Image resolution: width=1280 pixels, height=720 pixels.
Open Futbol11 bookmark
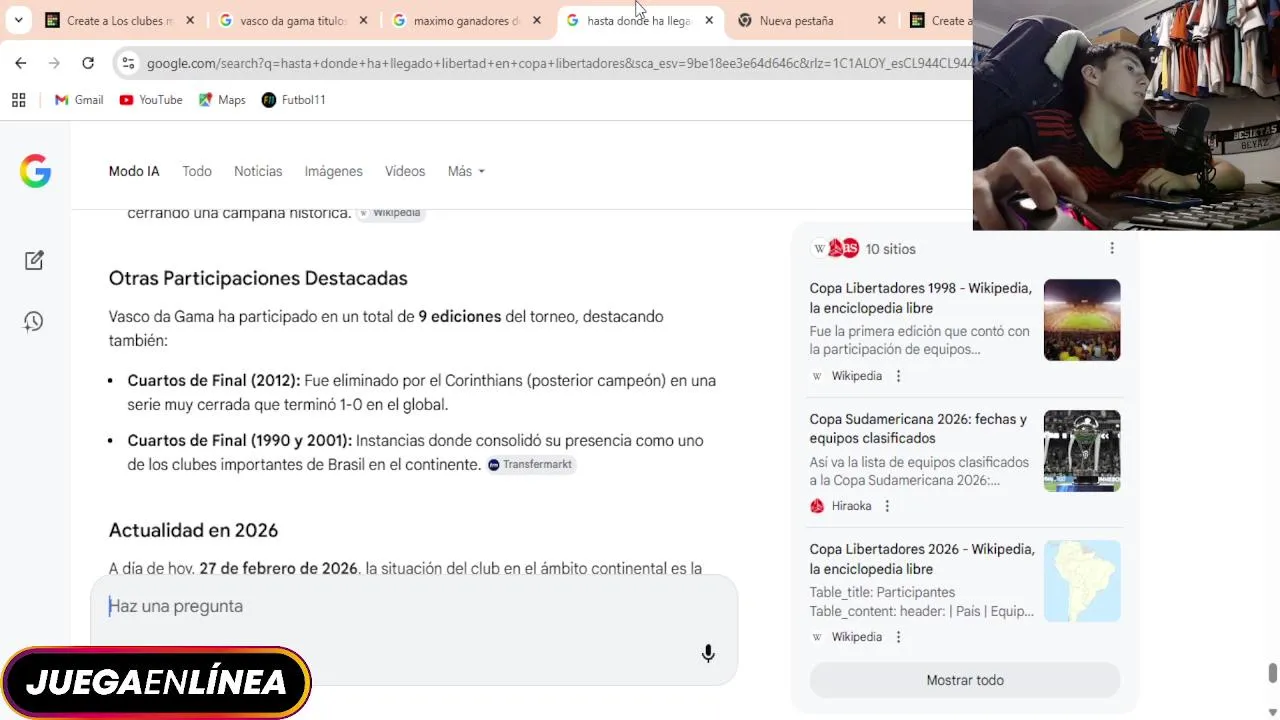[x=294, y=100]
